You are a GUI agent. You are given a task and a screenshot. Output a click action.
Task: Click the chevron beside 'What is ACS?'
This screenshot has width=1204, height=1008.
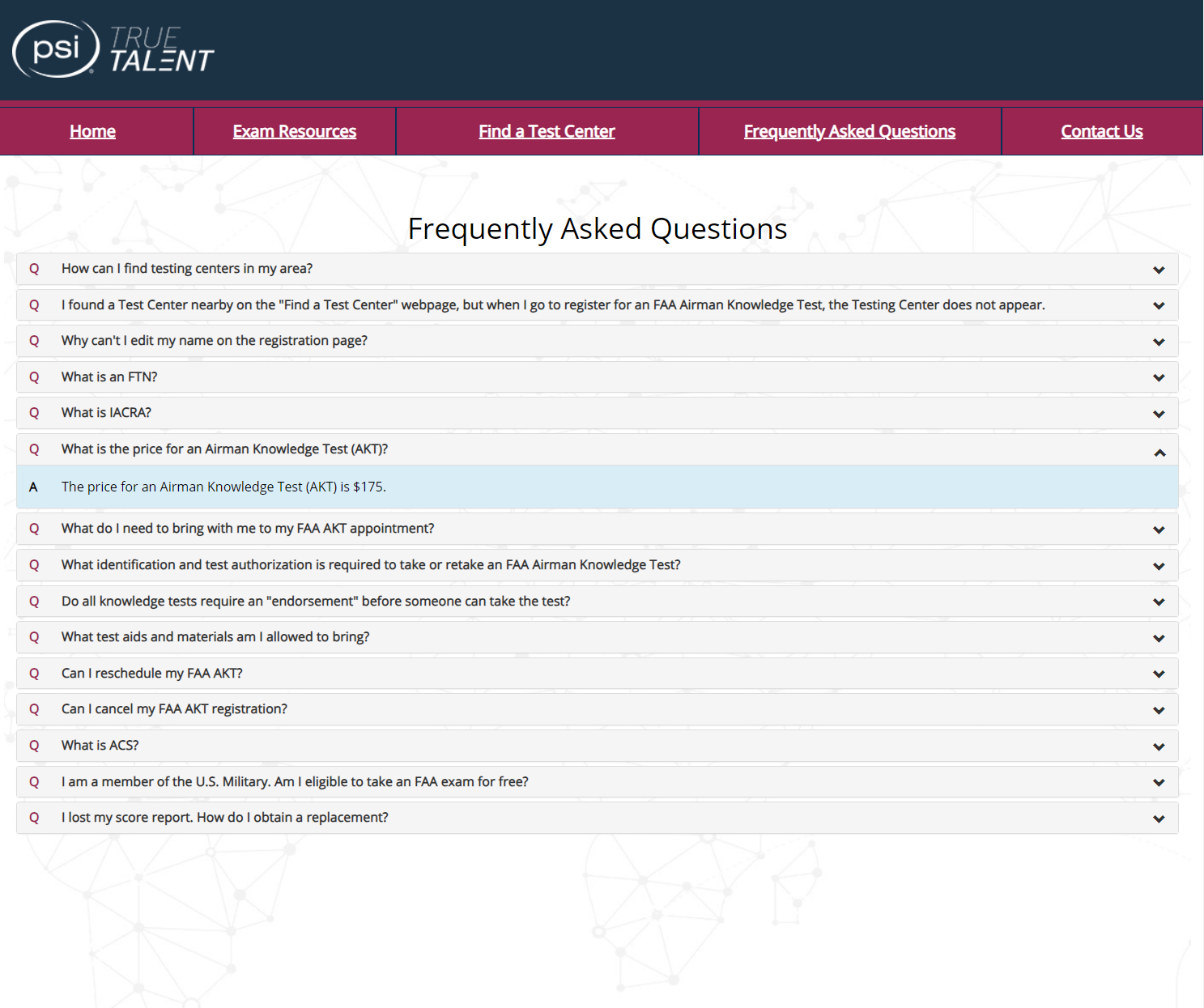click(x=1159, y=746)
